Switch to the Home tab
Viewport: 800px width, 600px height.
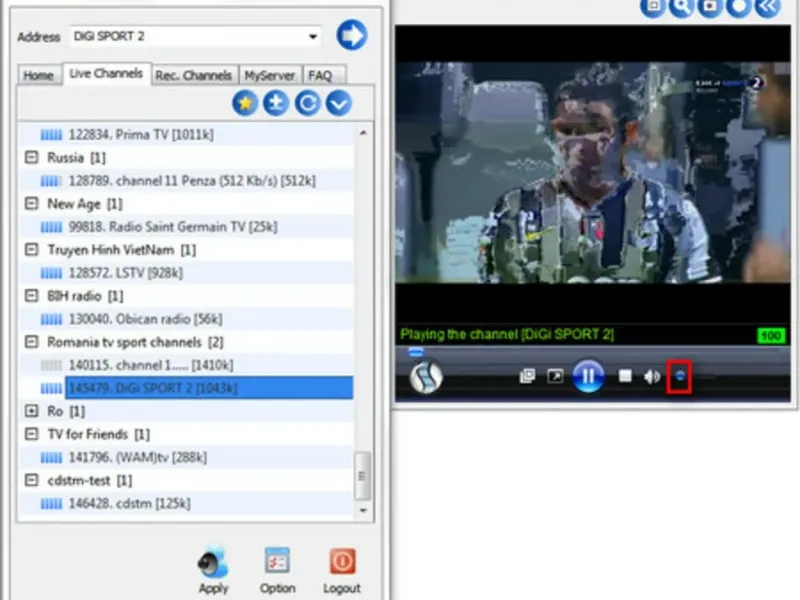click(x=39, y=76)
